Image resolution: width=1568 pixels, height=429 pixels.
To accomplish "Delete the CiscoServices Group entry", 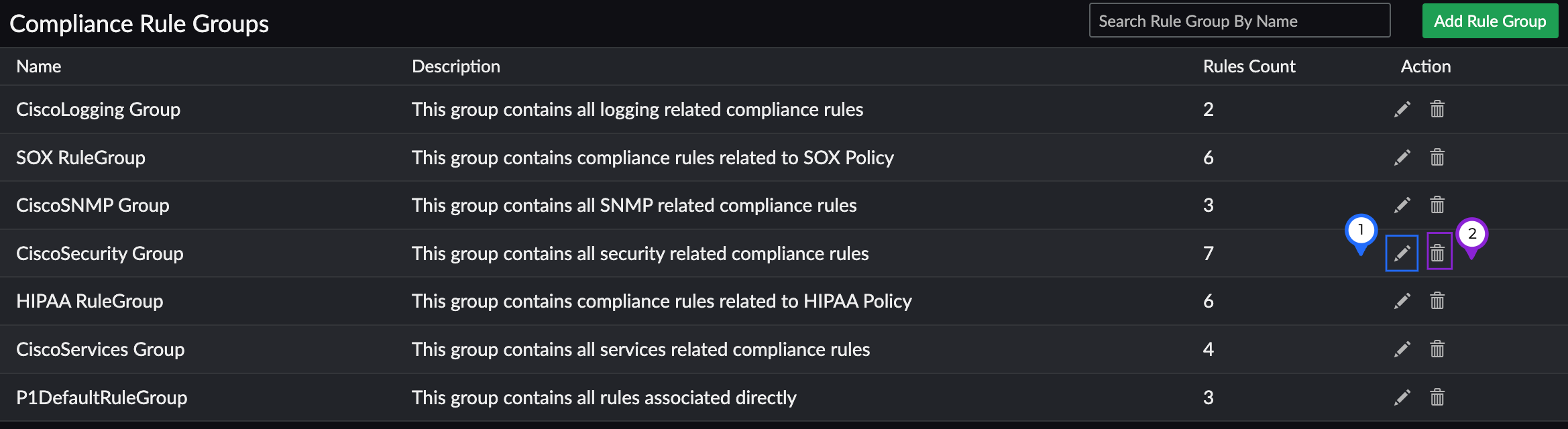I will pos(1437,349).
